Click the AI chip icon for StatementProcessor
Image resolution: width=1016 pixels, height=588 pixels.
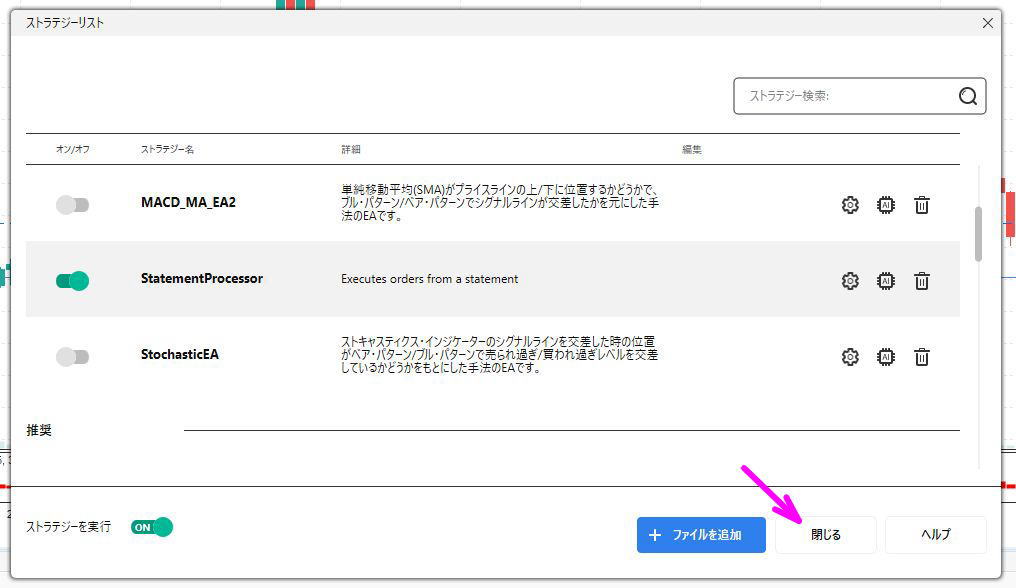[886, 281]
